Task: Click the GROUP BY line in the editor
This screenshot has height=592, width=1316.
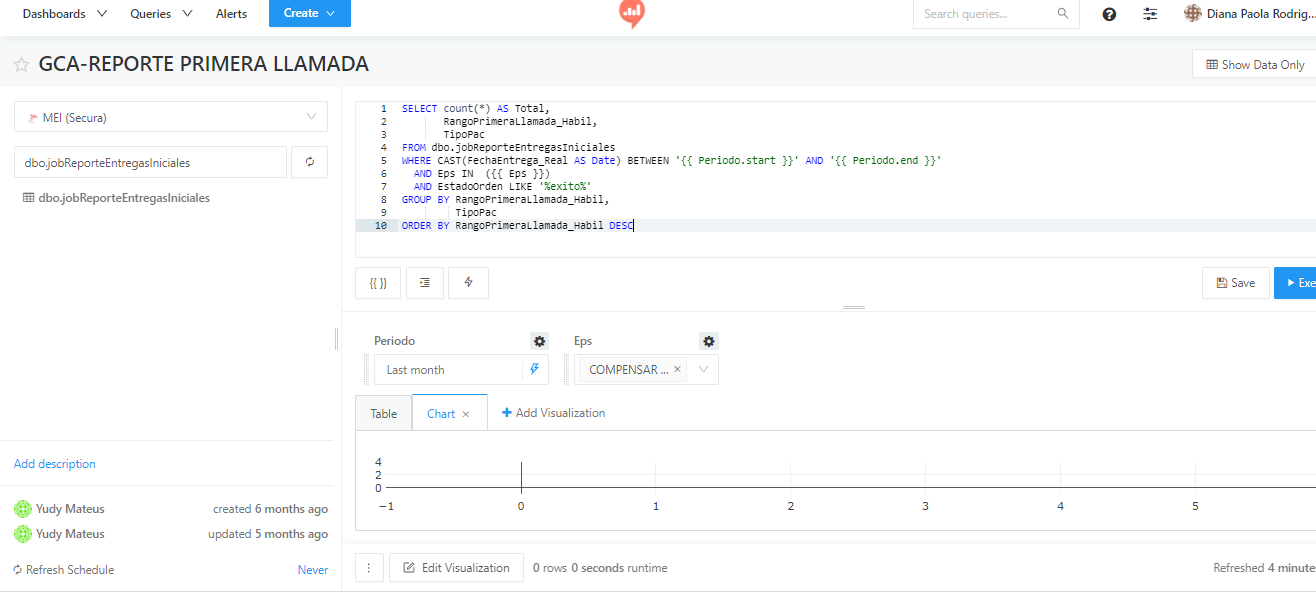Action: tap(505, 199)
